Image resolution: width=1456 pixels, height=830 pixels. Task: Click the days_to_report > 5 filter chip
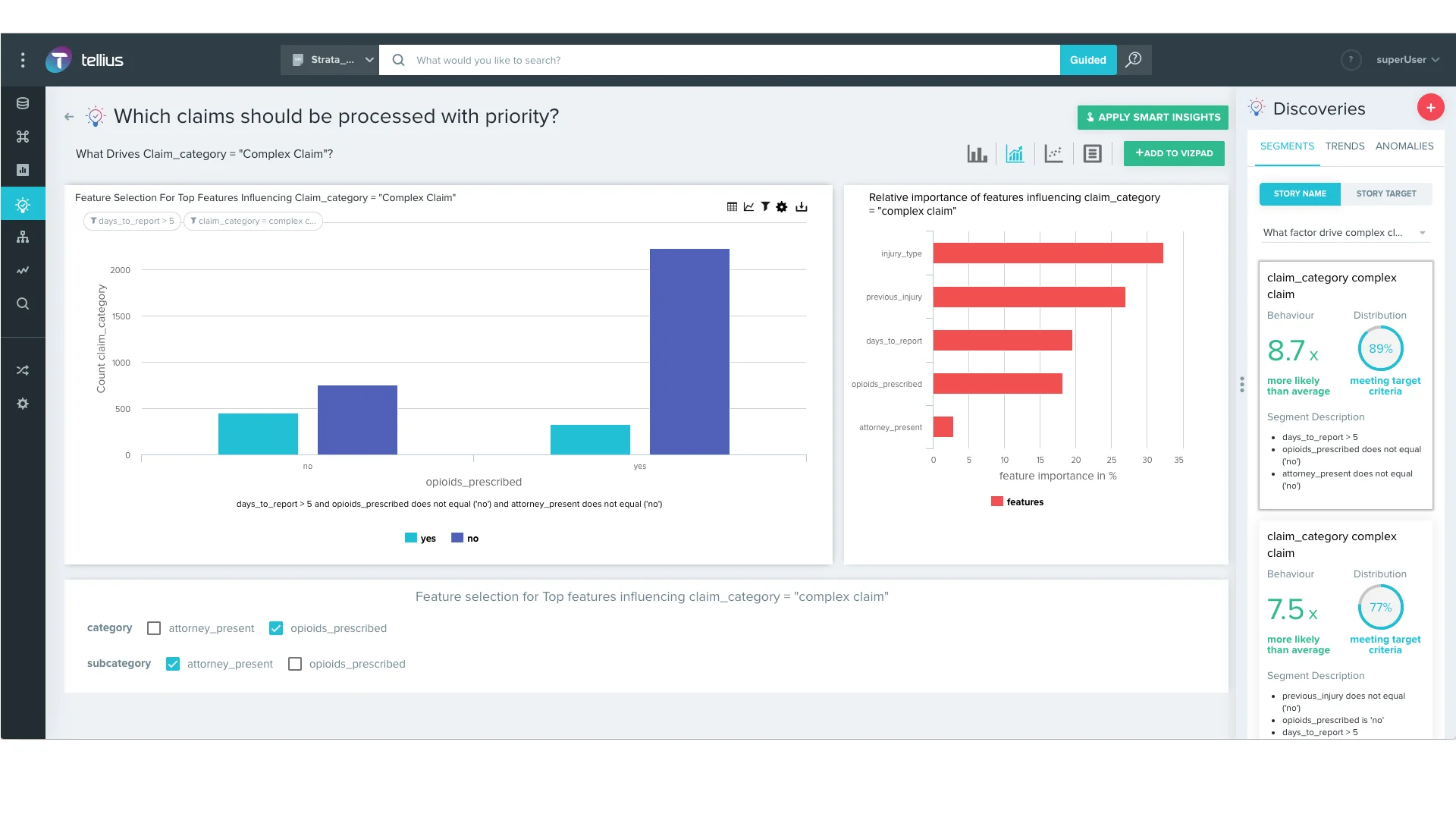[x=132, y=222]
